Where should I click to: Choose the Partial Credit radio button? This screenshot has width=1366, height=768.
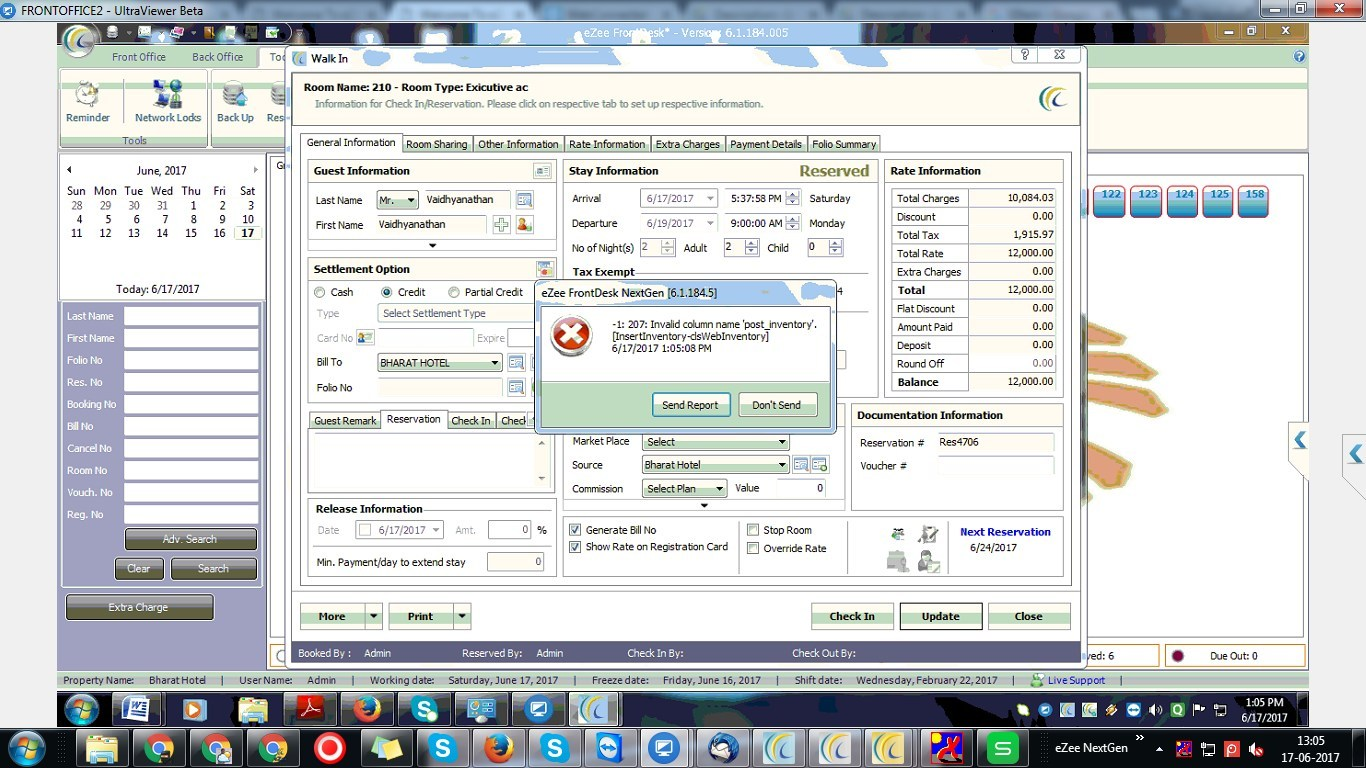coord(454,292)
